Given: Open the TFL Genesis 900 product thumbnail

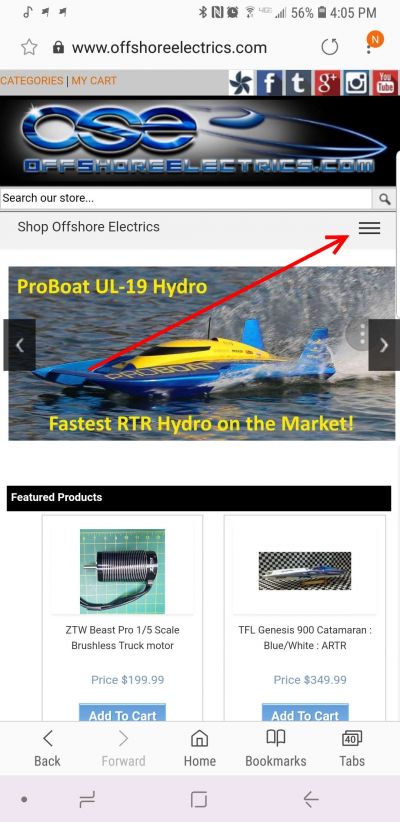Looking at the screenshot, I should tap(305, 571).
